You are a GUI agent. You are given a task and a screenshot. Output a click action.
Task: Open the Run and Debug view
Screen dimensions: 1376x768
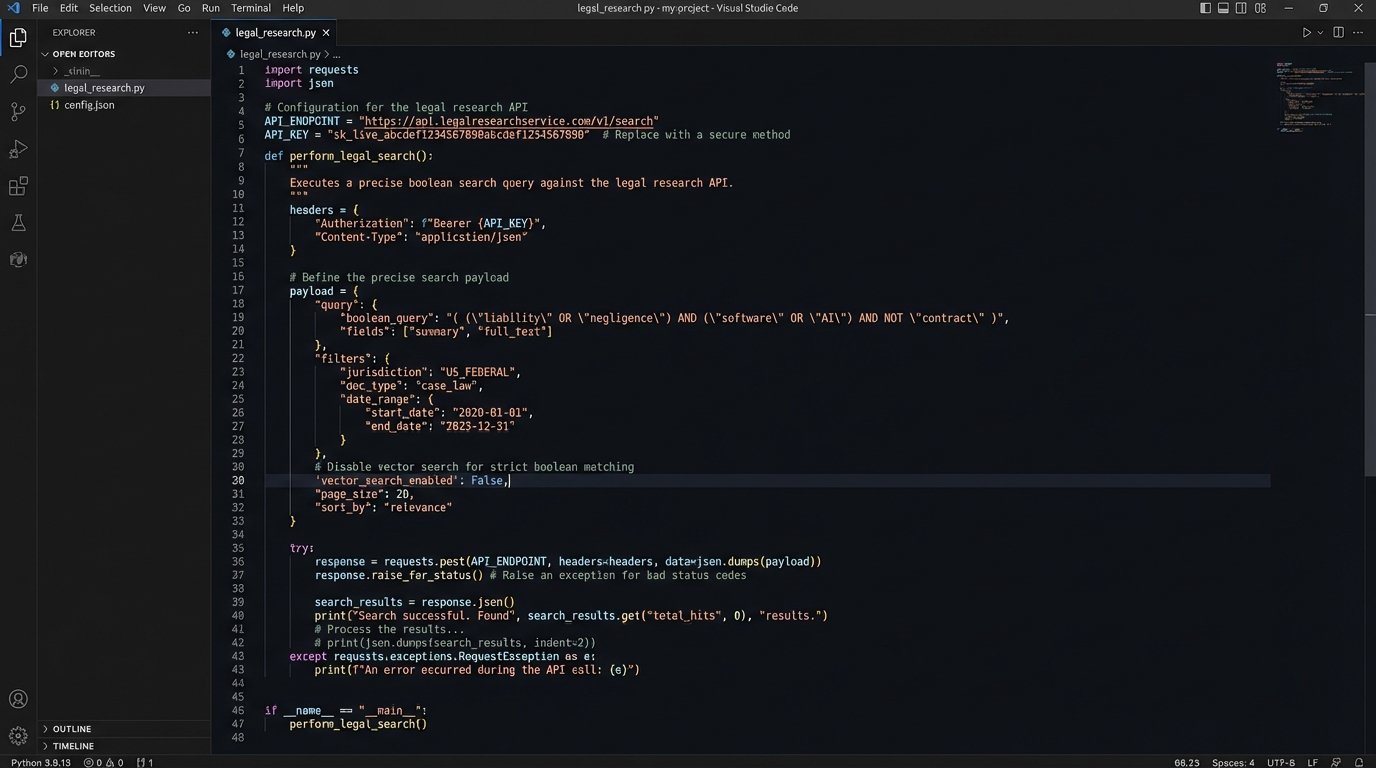point(18,148)
